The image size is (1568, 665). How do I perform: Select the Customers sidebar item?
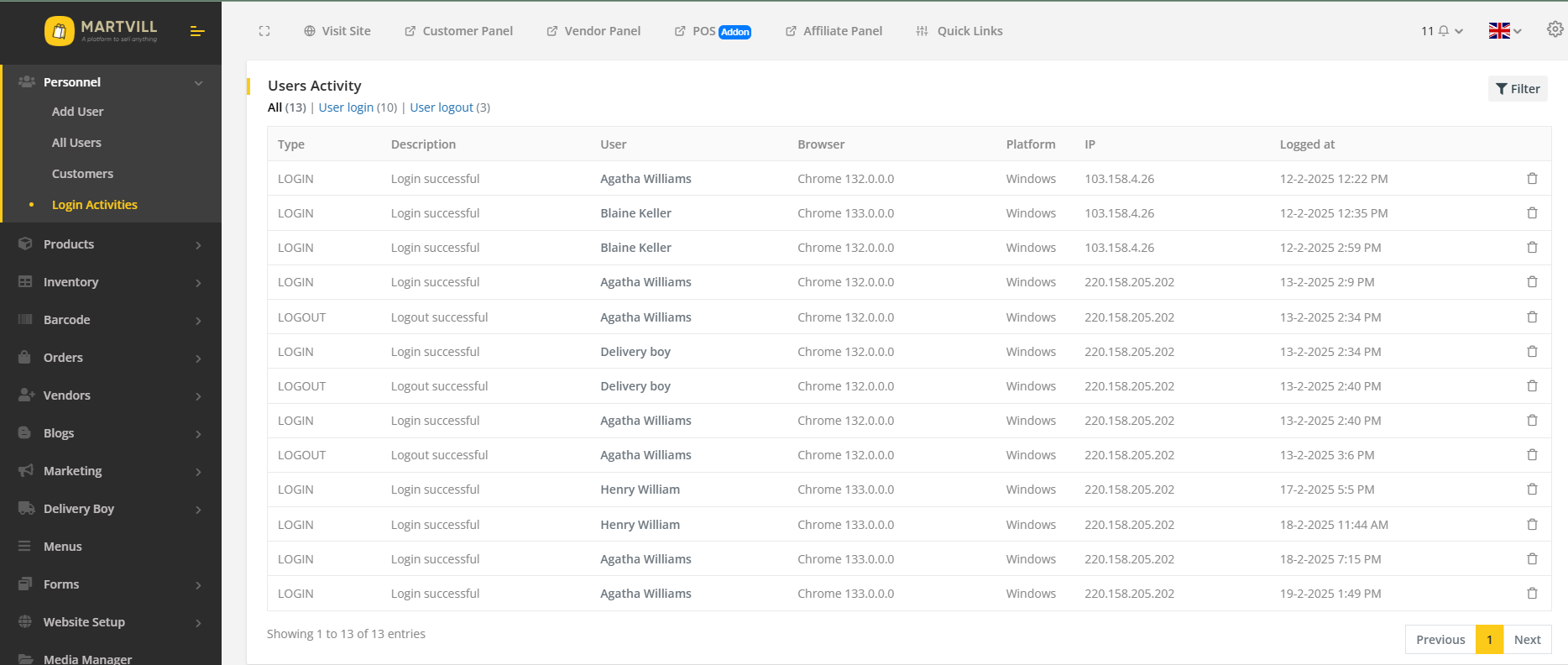coord(82,174)
